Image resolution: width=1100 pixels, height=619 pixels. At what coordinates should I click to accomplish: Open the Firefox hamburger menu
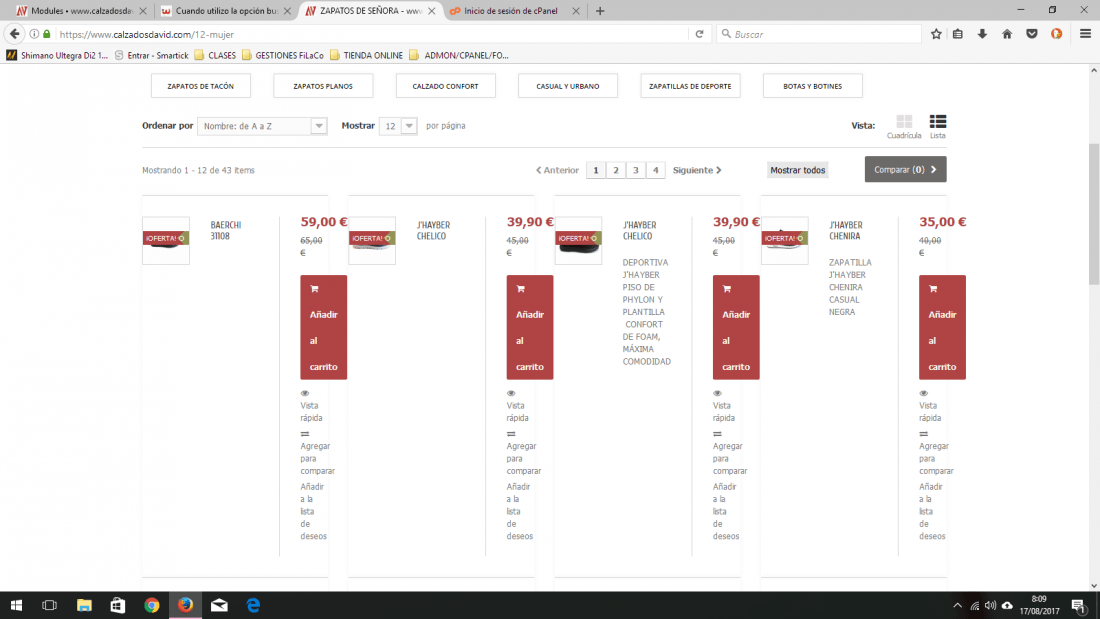[x=1085, y=34]
